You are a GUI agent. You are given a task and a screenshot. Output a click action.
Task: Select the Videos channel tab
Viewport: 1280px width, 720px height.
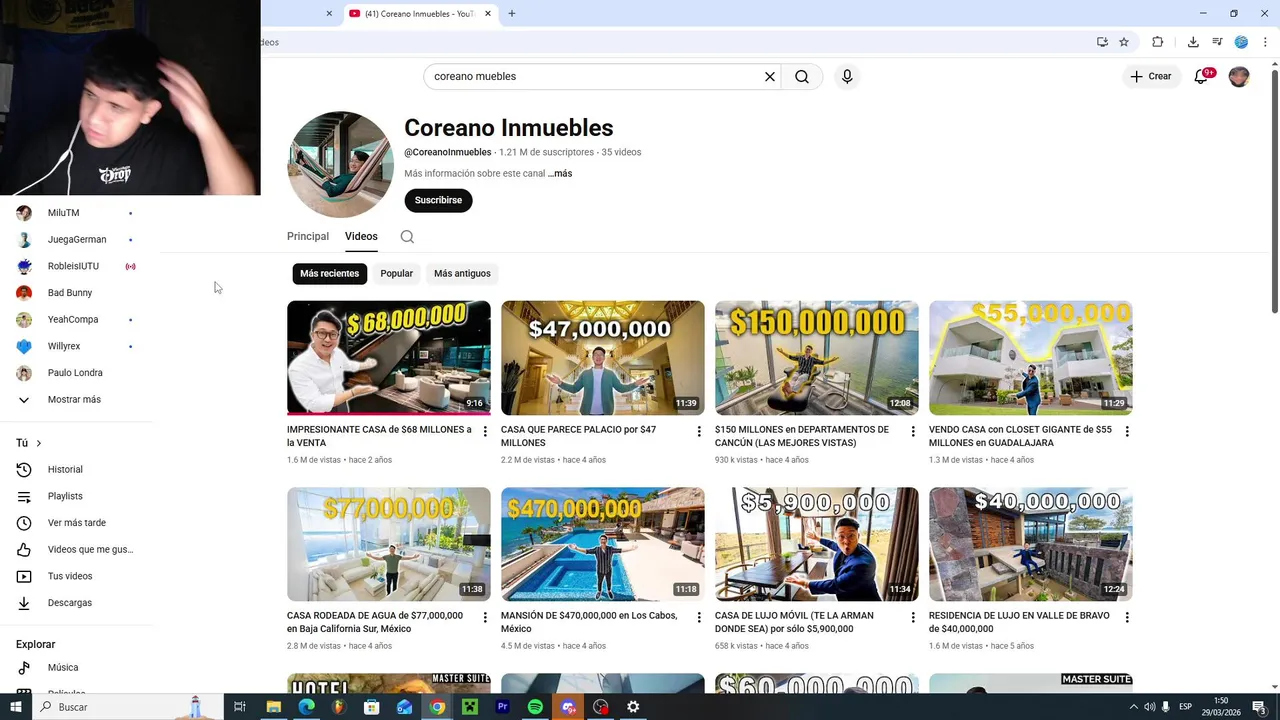[x=361, y=237]
